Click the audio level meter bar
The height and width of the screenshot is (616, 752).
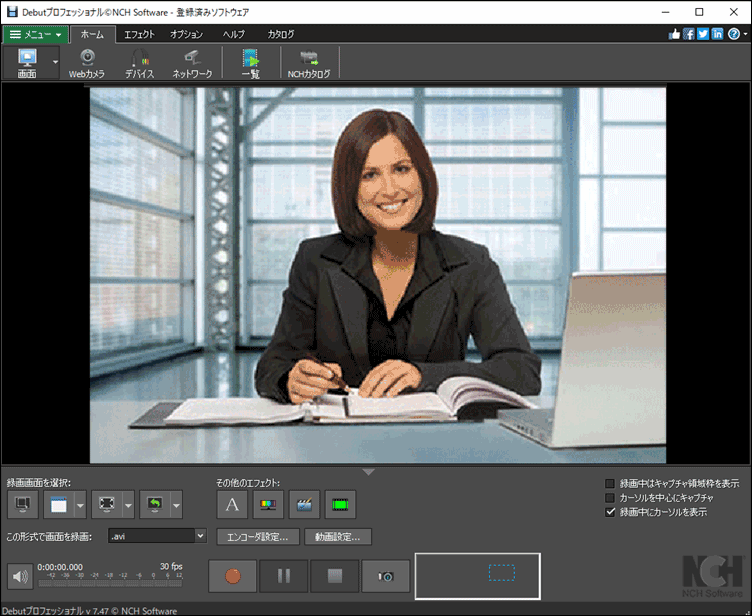[110, 583]
